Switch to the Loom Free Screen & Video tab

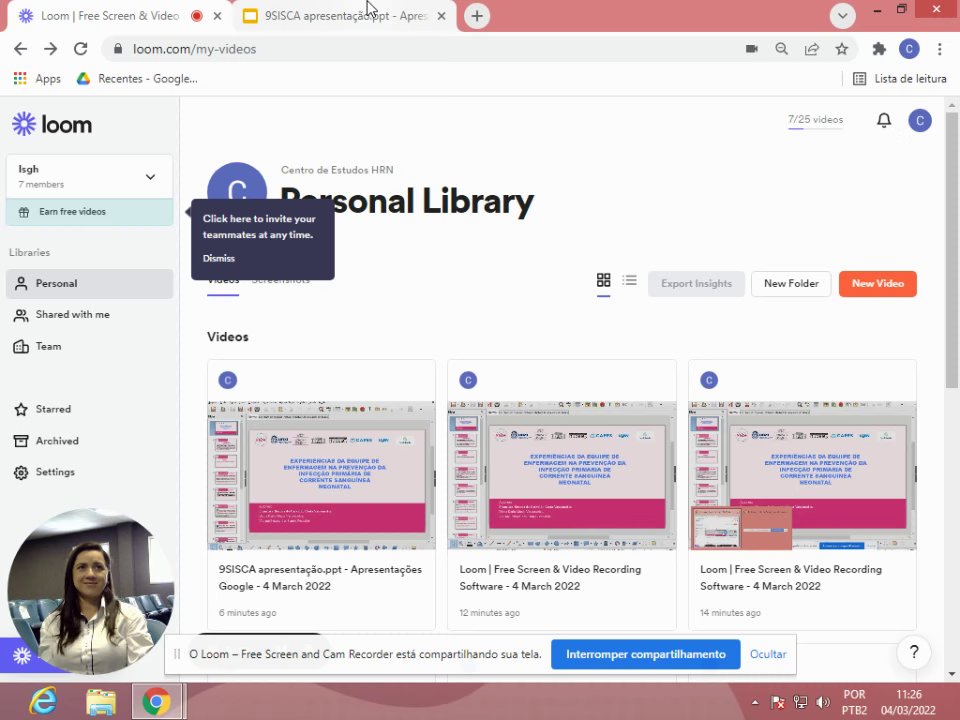110,16
